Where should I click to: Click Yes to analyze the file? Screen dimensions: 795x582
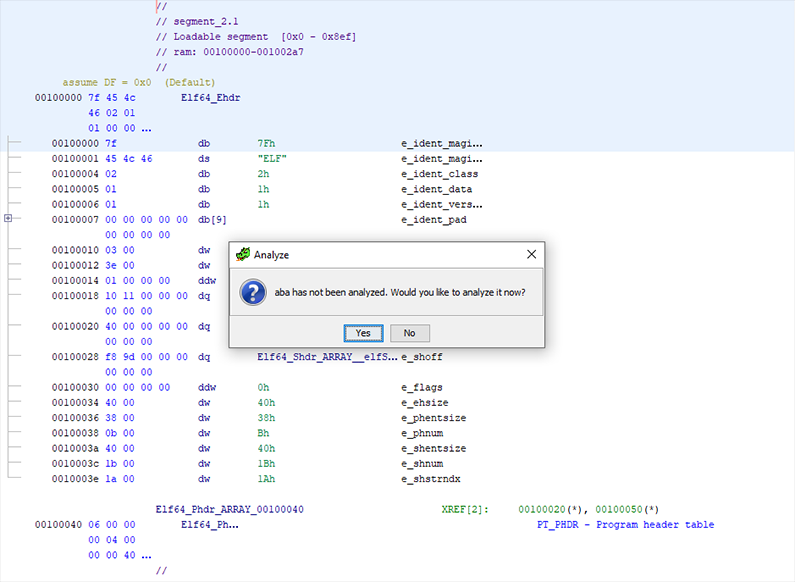[362, 333]
